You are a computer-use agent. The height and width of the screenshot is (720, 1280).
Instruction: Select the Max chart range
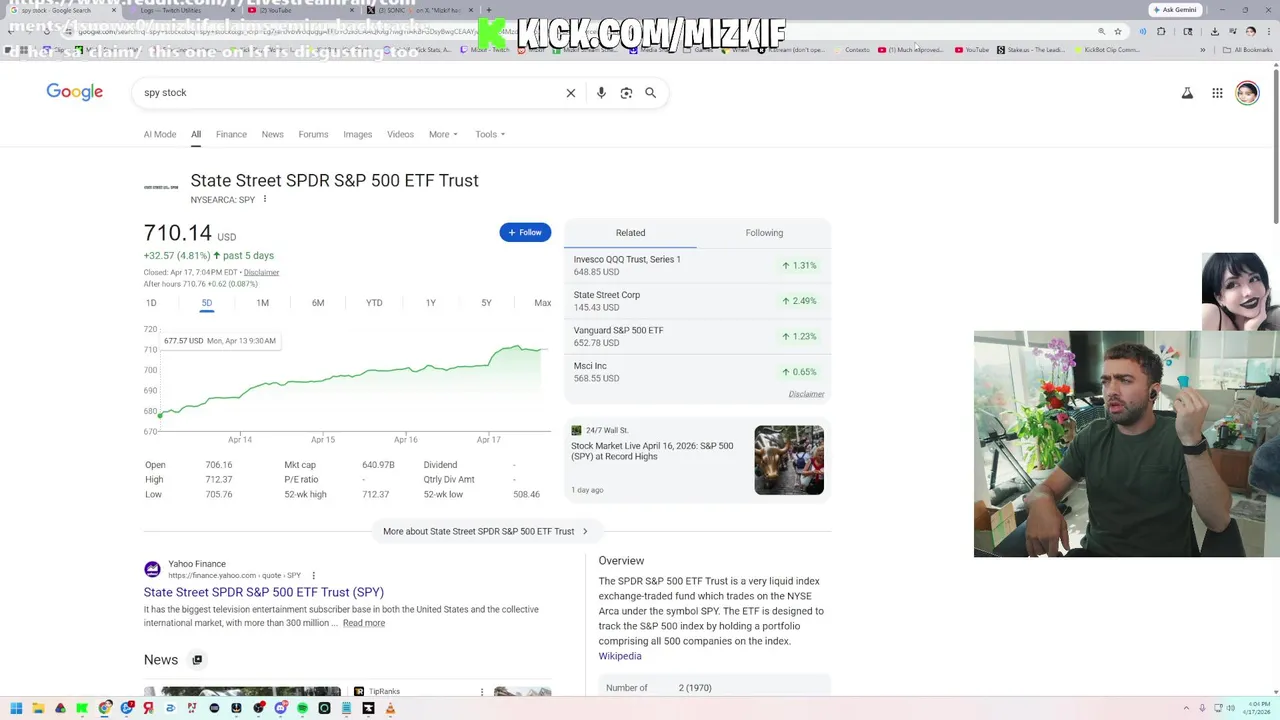tap(542, 303)
